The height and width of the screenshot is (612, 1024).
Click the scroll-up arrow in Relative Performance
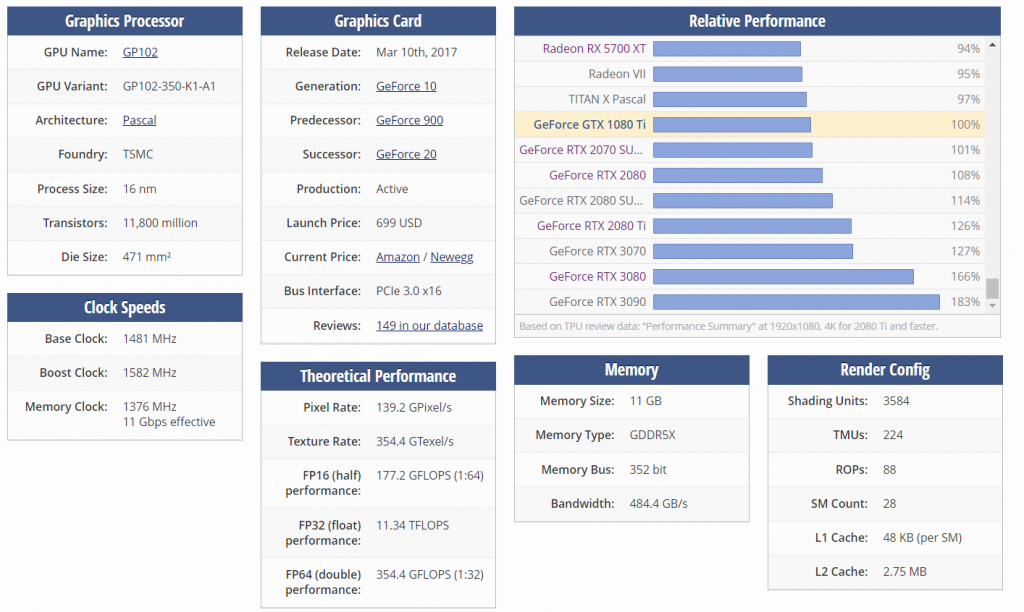click(x=992, y=44)
